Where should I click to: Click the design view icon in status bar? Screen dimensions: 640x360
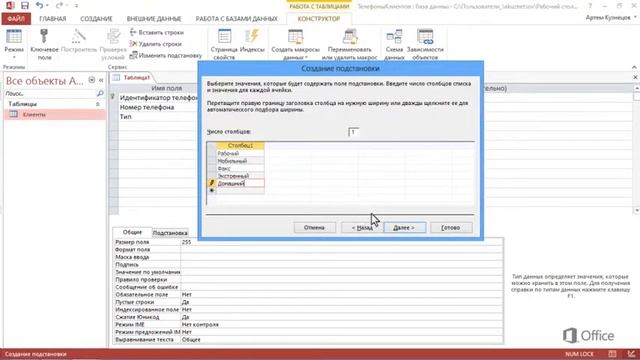click(631, 354)
